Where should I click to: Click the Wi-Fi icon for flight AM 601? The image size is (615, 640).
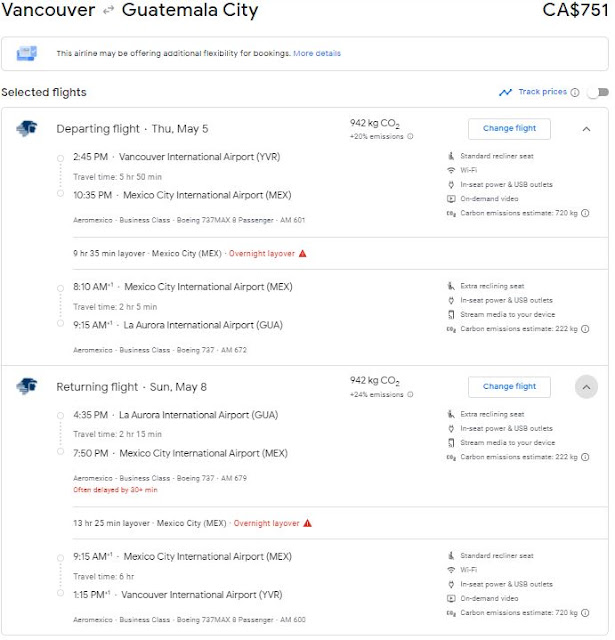coord(451,170)
